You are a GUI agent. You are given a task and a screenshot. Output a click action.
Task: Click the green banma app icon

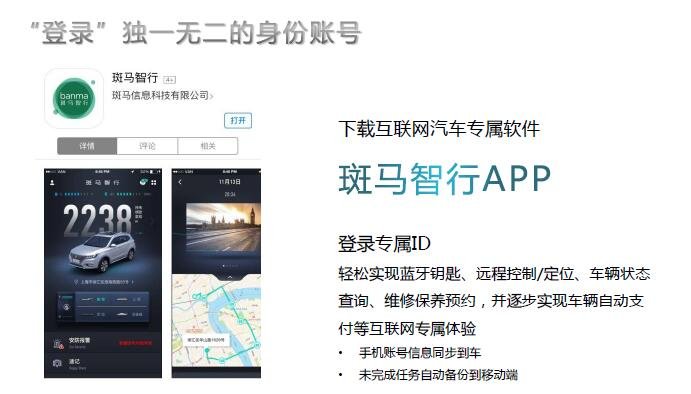point(74,99)
